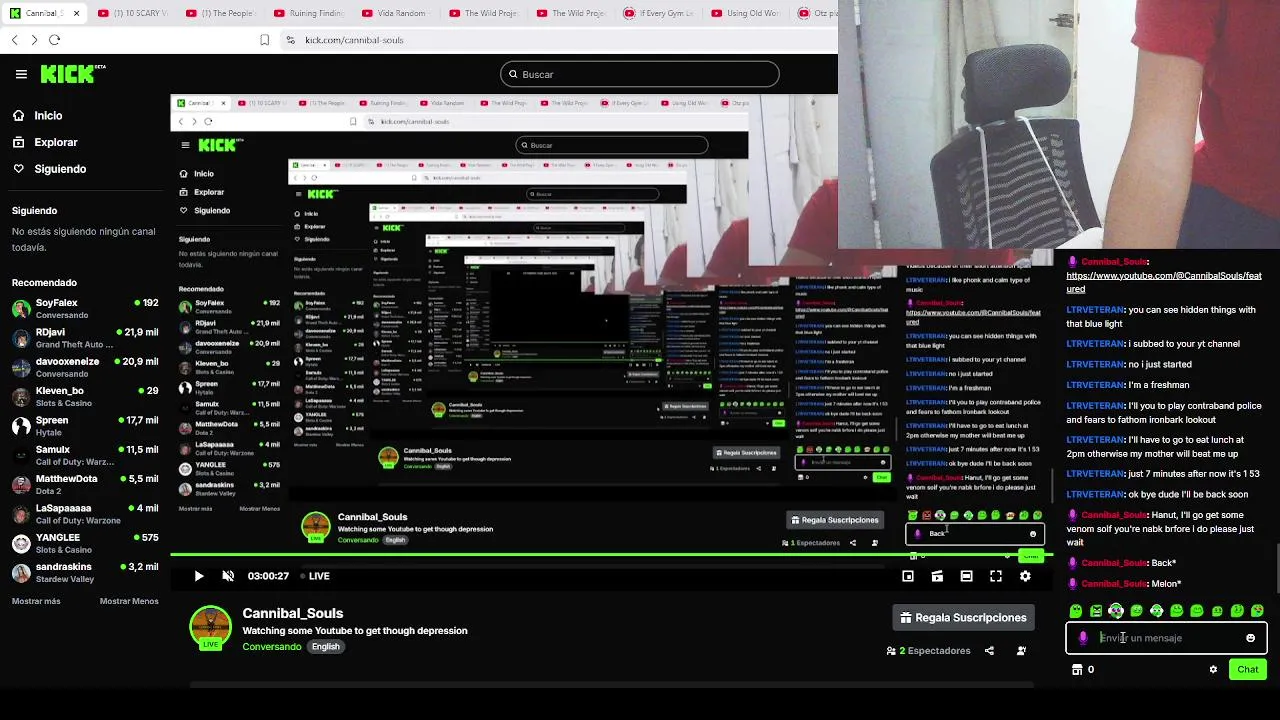Insert the last emote in row
1280x720 pixels.
pos(1257,611)
